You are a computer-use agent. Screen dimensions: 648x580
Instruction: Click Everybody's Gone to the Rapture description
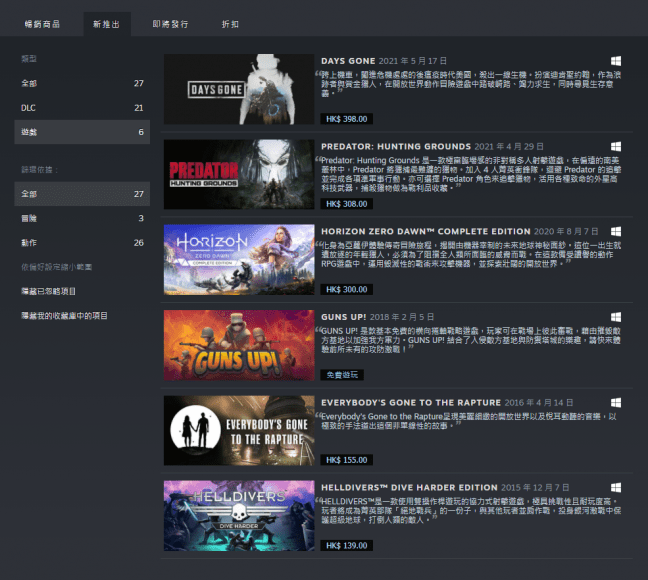[467, 421]
